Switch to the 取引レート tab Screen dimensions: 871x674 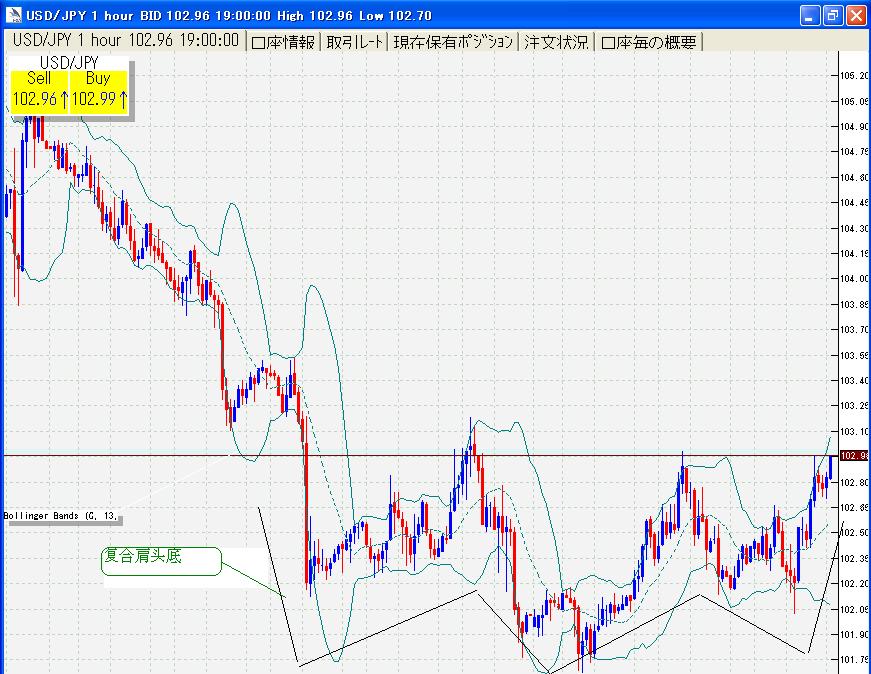pyautogui.click(x=355, y=42)
